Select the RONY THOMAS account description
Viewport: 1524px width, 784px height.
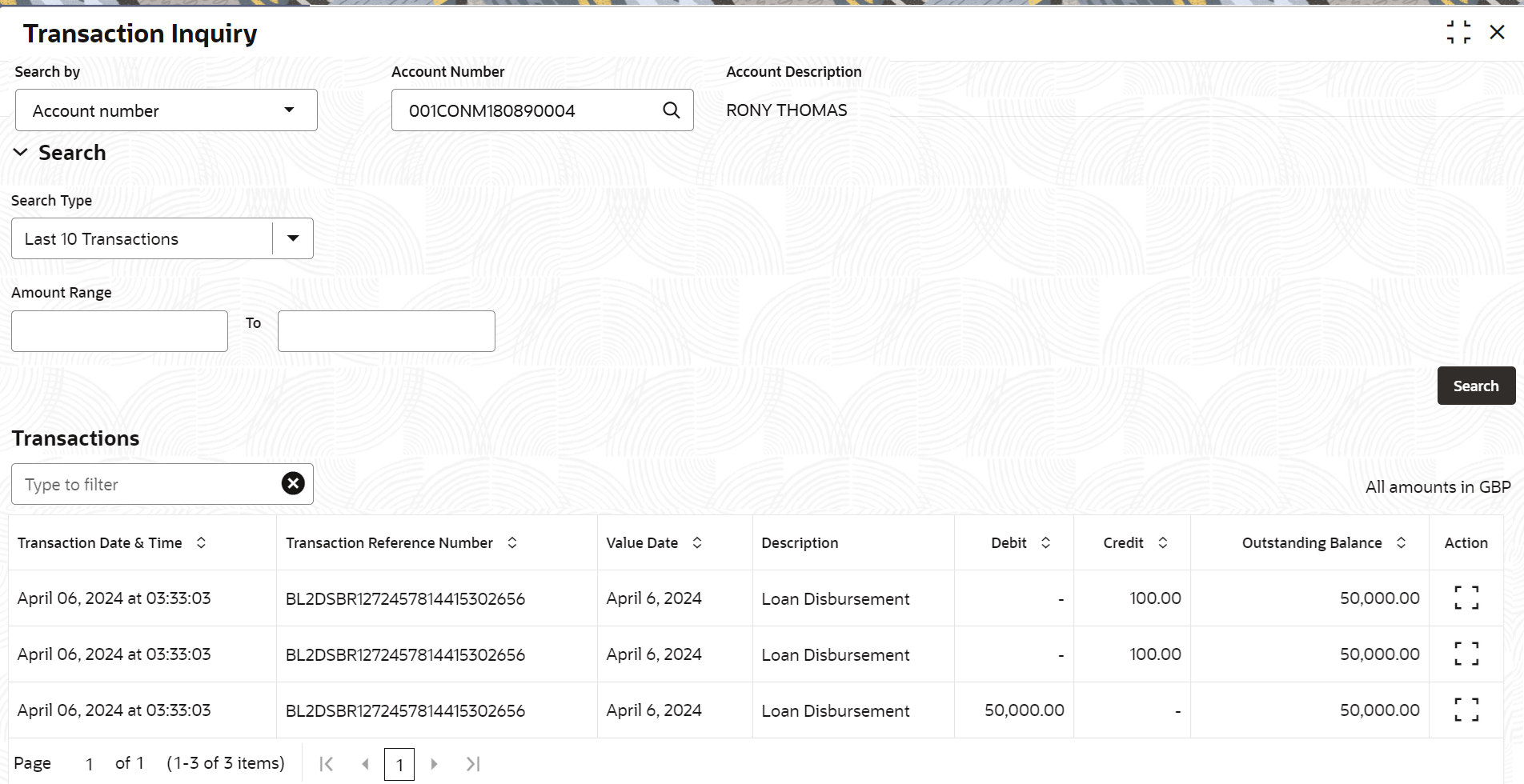[x=787, y=110]
